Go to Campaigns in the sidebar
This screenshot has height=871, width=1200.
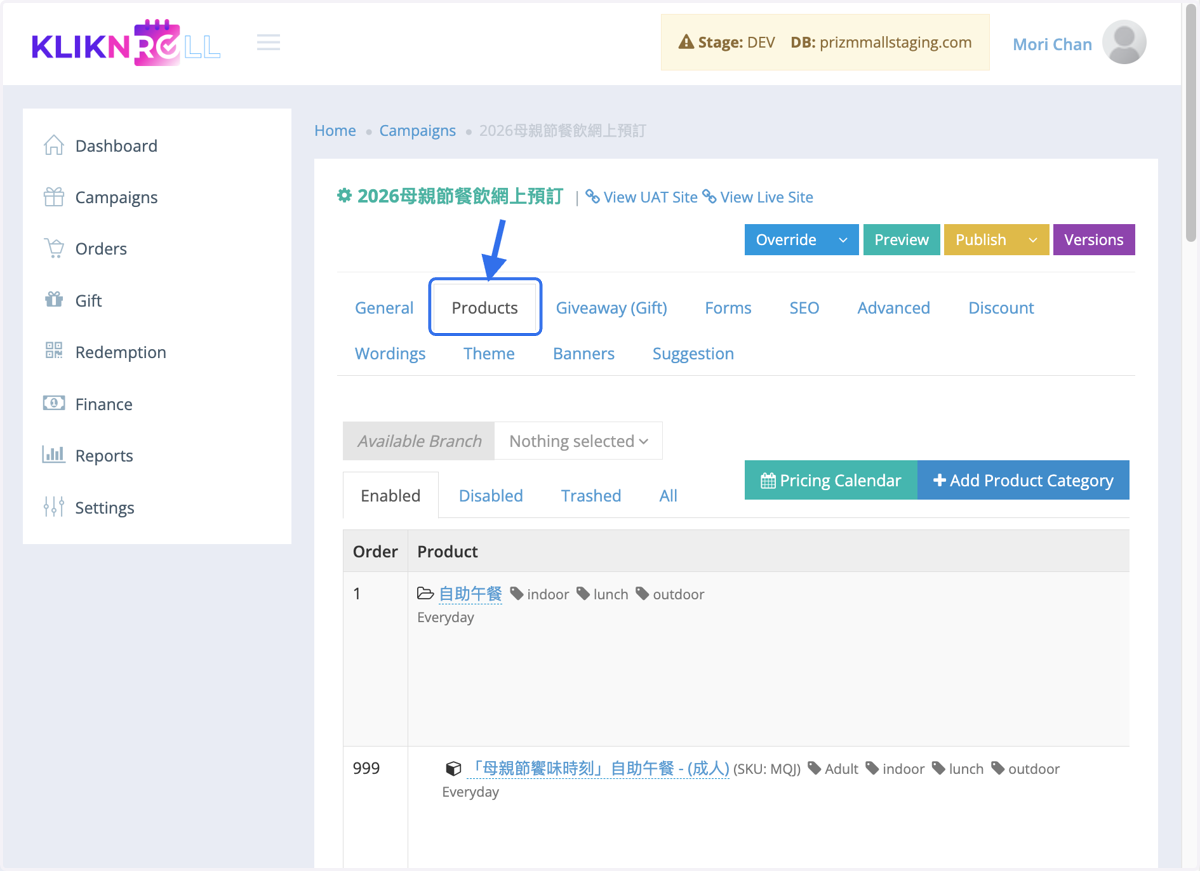116,197
